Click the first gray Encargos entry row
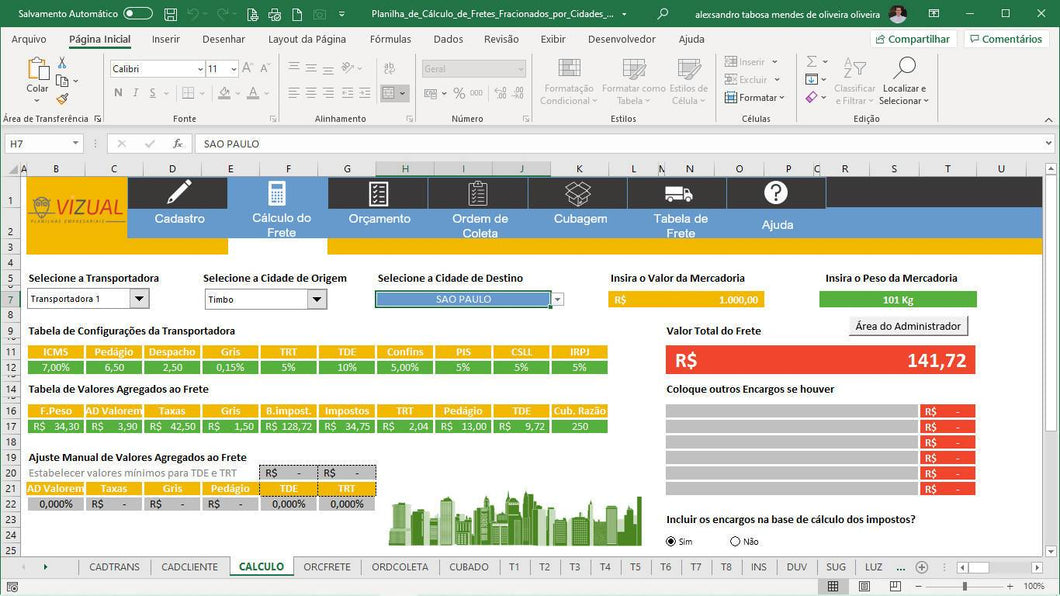The image size is (1060, 596). pos(792,411)
